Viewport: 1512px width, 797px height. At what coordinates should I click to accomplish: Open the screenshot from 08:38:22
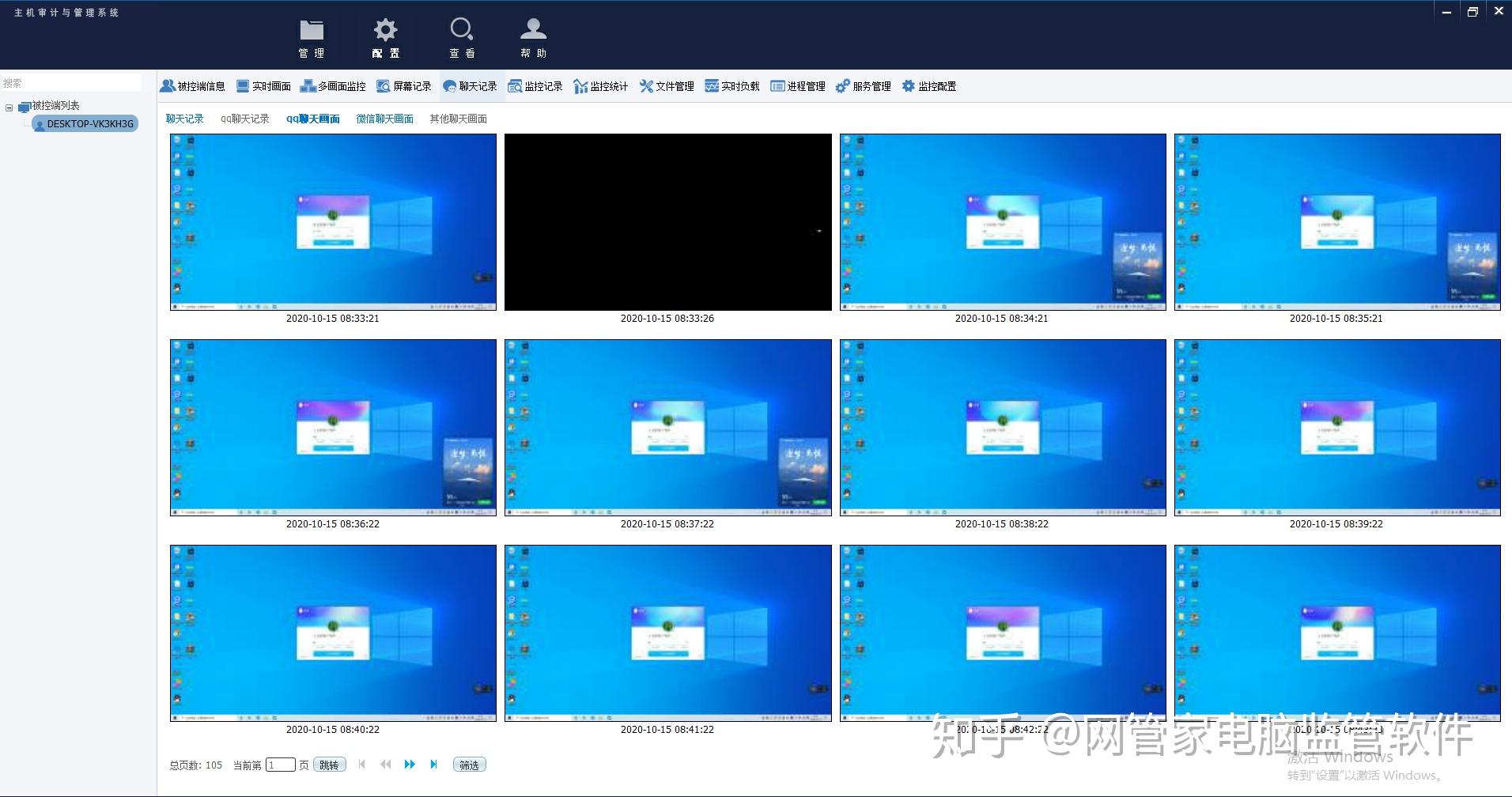pyautogui.click(x=1003, y=428)
